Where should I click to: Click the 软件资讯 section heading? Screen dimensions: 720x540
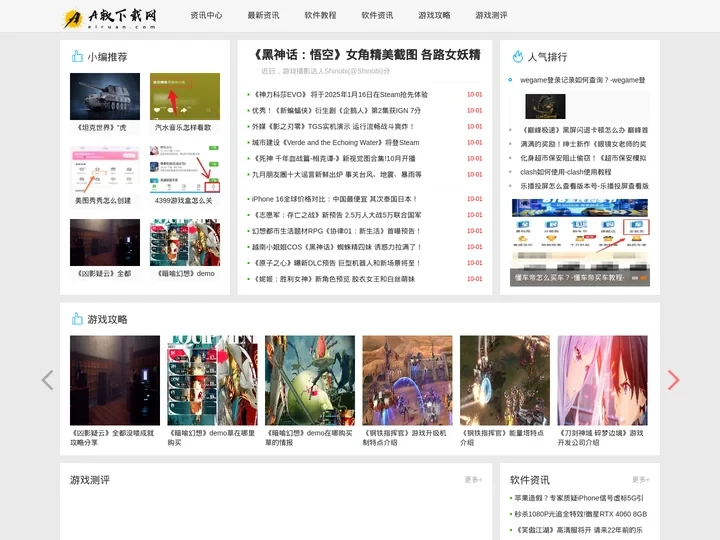[529, 480]
